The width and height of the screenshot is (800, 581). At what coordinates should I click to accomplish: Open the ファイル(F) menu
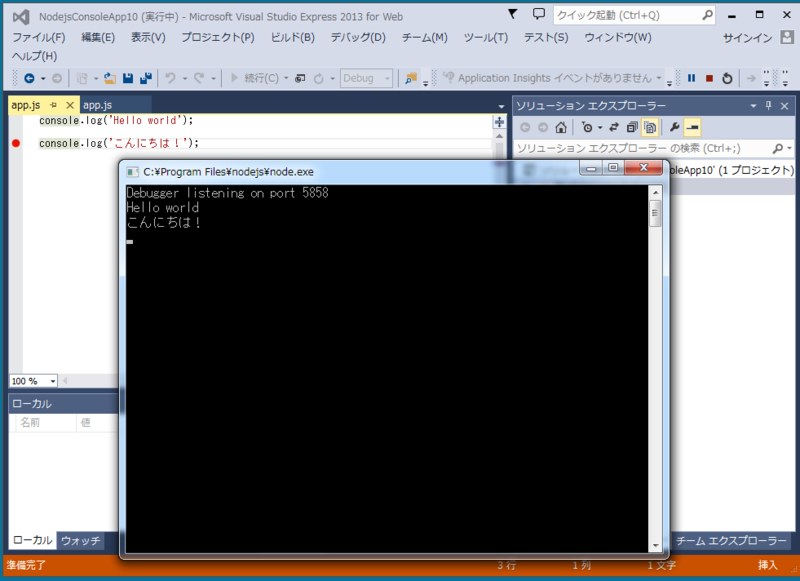pos(39,37)
